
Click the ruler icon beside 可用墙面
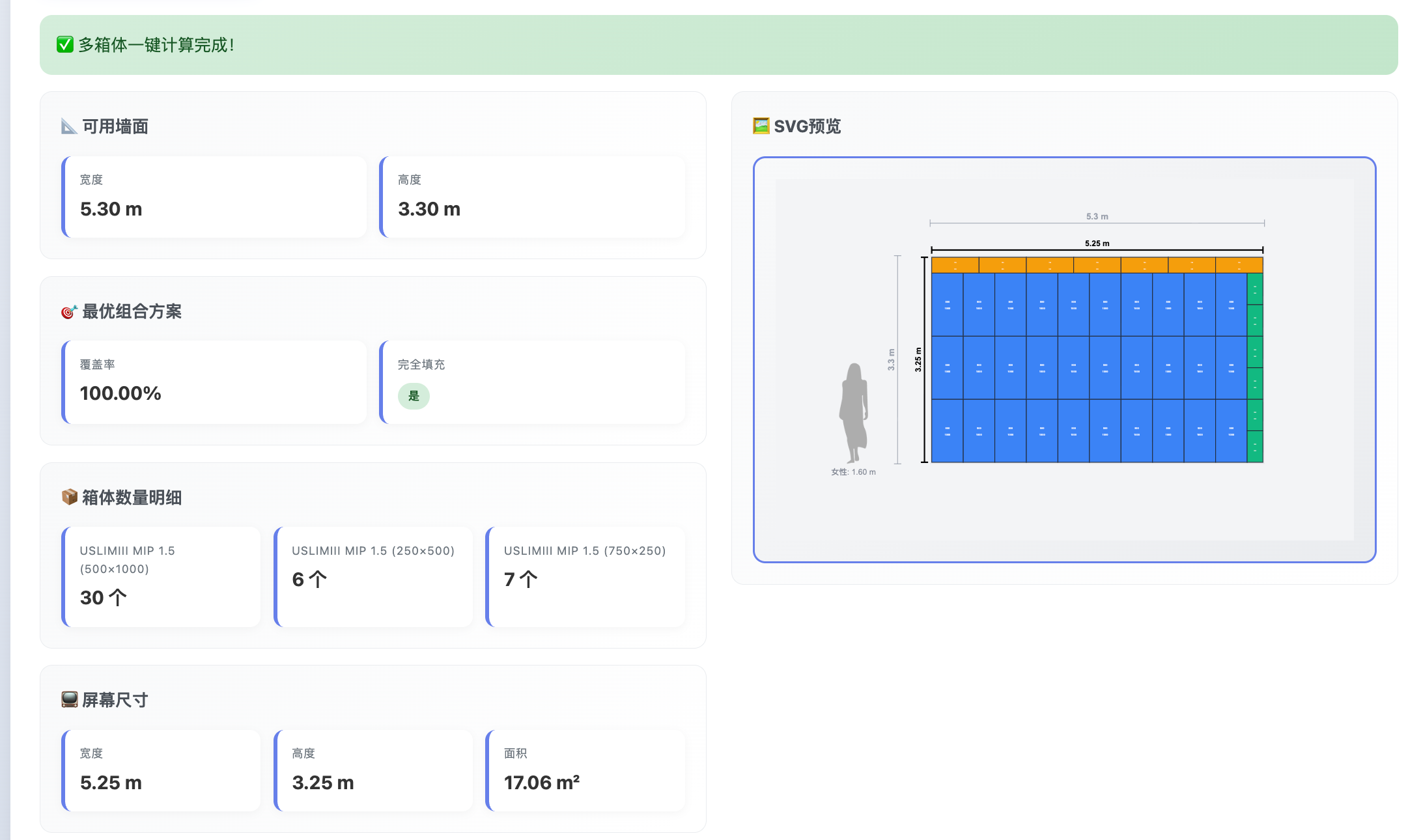pyautogui.click(x=69, y=126)
